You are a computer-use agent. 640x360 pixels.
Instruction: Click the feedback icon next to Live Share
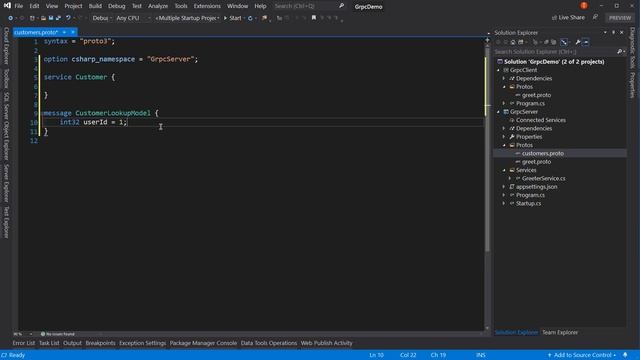click(x=595, y=17)
